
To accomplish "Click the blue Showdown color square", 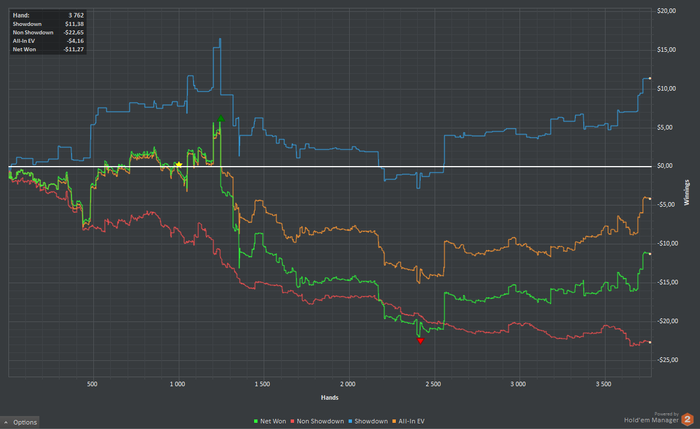I will coord(350,421).
